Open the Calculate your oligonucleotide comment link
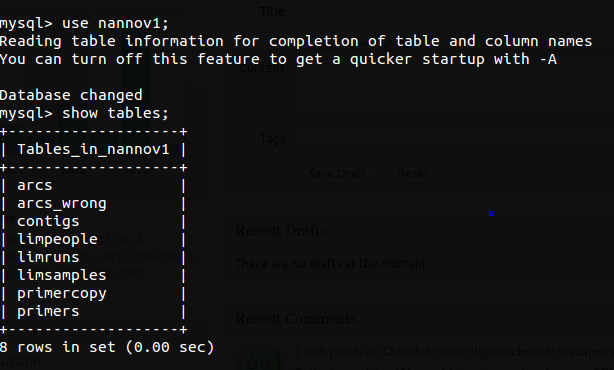 (x=498, y=352)
